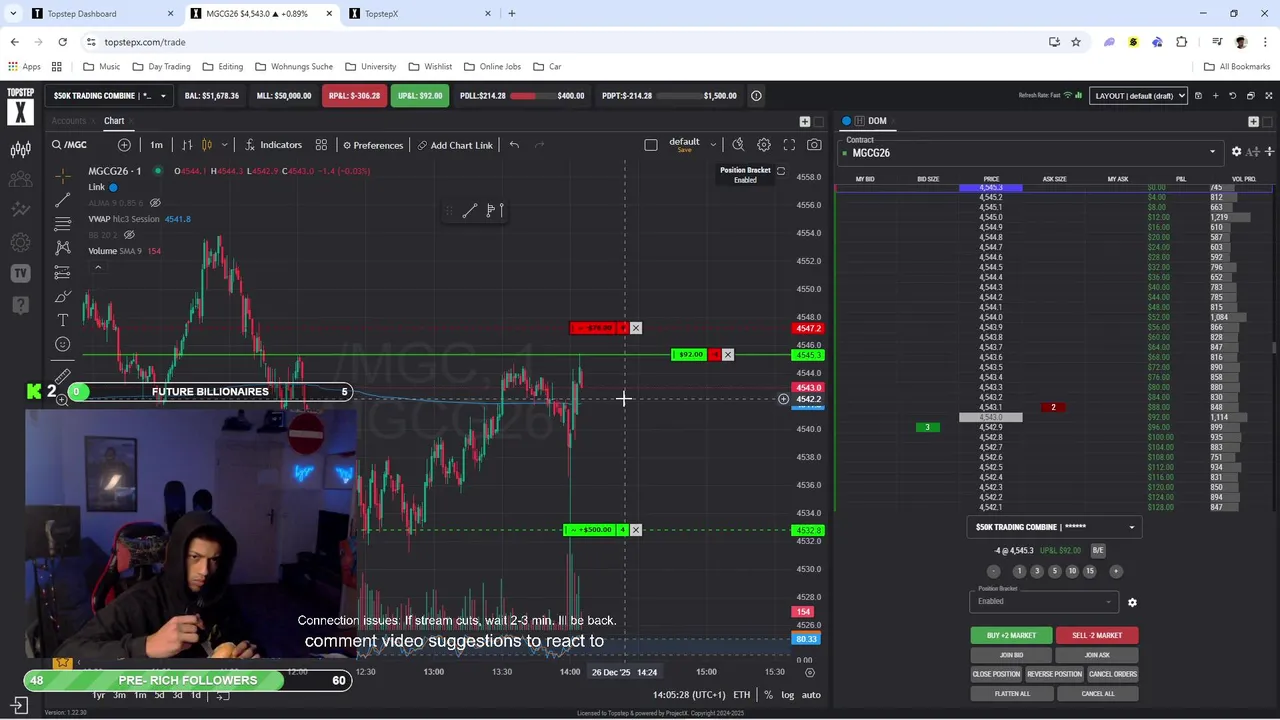The height and width of the screenshot is (720, 1280).
Task: Open the trading chart sidebar icon
Action: tap(20, 150)
